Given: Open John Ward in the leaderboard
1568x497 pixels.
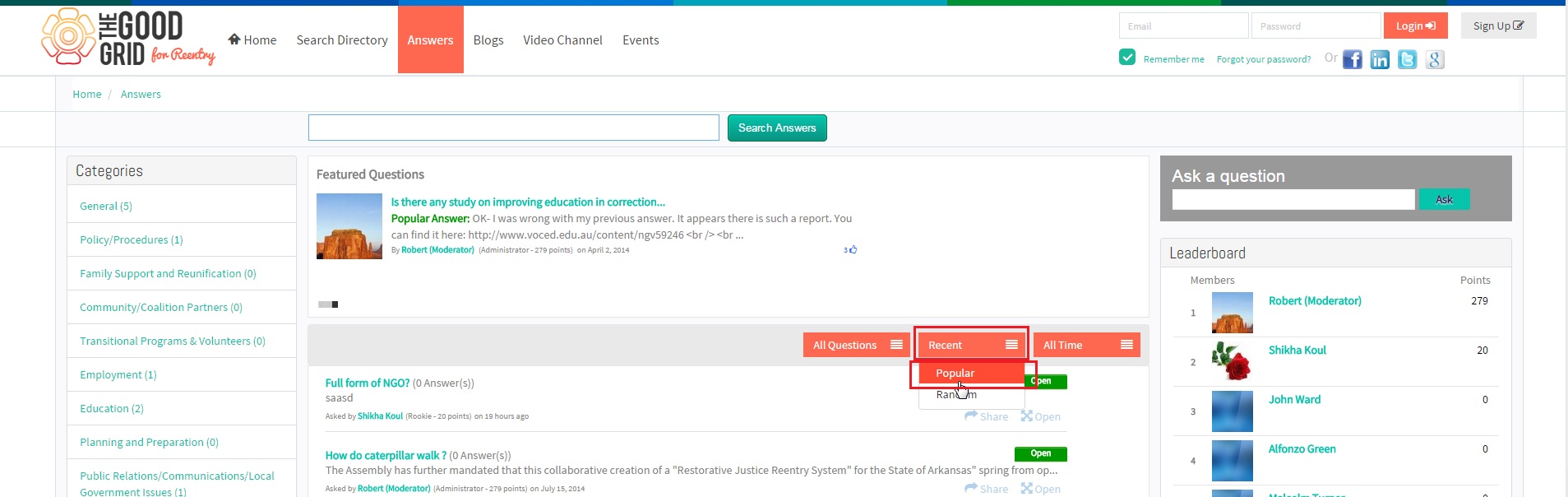Looking at the screenshot, I should tap(1295, 399).
